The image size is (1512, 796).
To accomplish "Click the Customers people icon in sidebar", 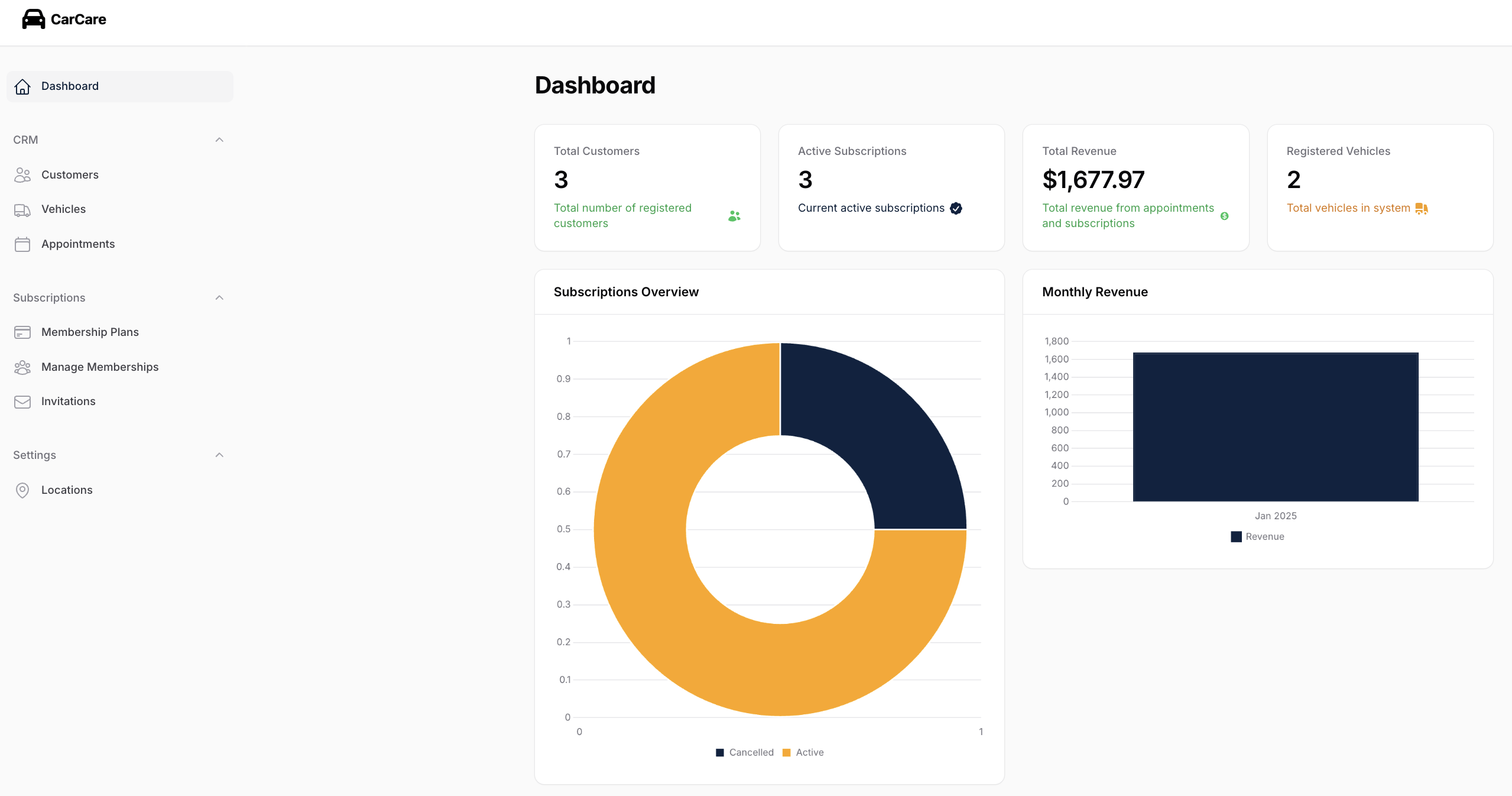I will pyautogui.click(x=22, y=175).
